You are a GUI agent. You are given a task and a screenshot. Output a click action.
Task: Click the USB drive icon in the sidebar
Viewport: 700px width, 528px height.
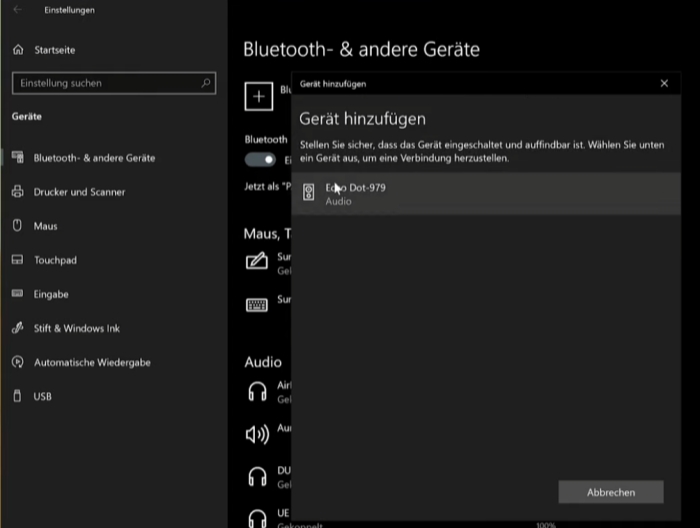pyautogui.click(x=17, y=395)
